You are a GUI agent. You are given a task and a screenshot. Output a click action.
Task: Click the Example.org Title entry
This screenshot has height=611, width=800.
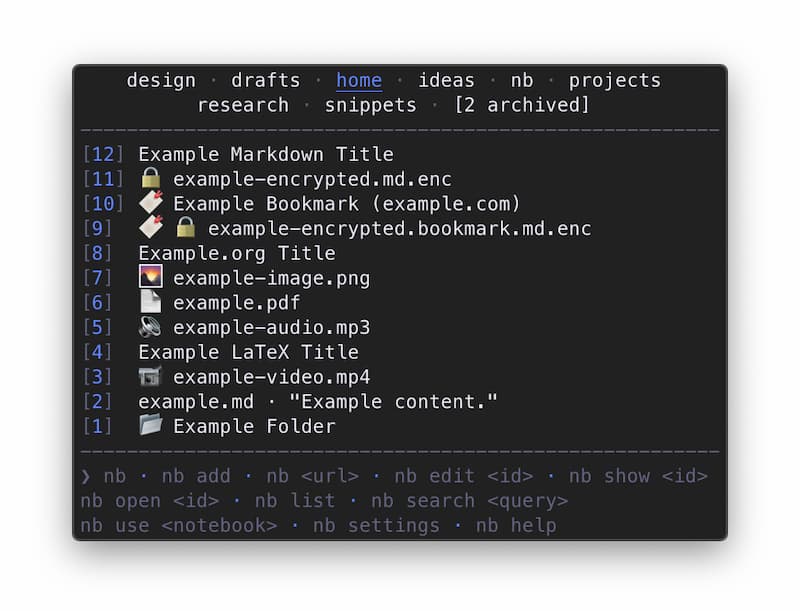coord(237,253)
